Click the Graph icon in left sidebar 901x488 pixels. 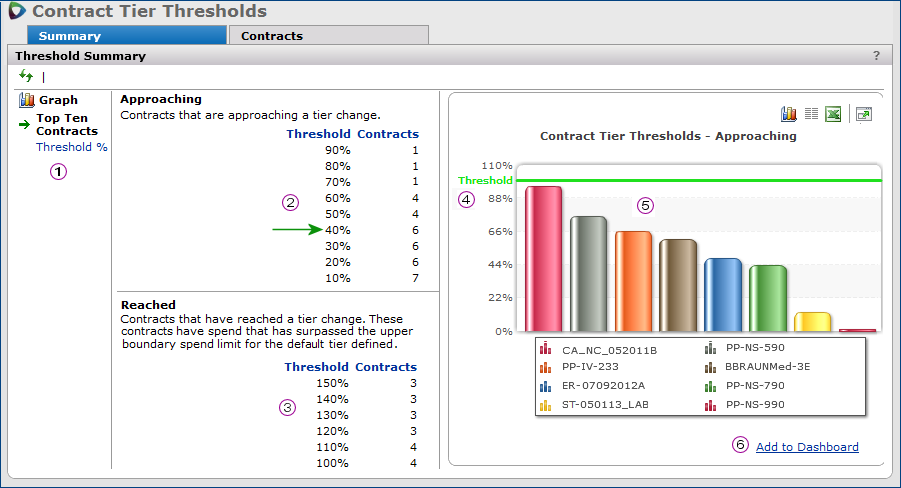[27, 100]
